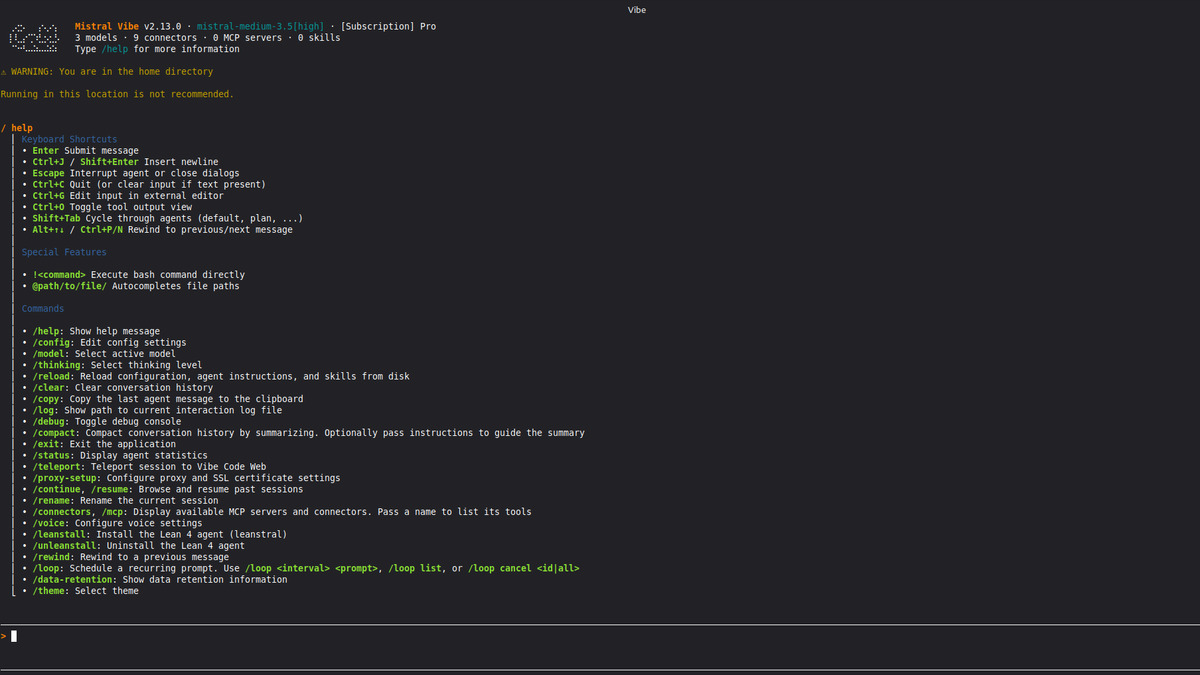Click the Ctrl+C Quit shortcut line
The height and width of the screenshot is (675, 1200).
(144, 184)
